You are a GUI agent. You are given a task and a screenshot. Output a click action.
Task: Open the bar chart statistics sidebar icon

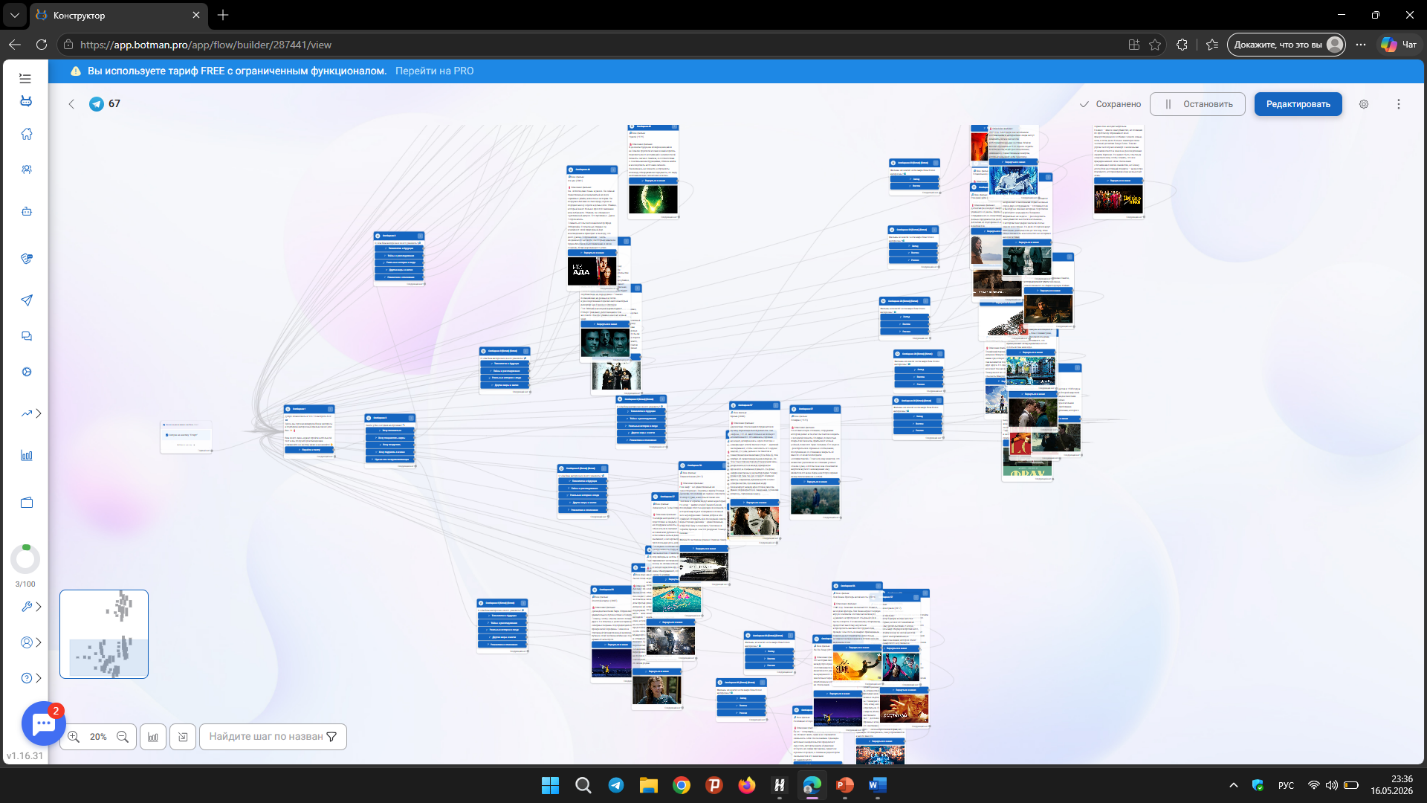[x=27, y=456]
